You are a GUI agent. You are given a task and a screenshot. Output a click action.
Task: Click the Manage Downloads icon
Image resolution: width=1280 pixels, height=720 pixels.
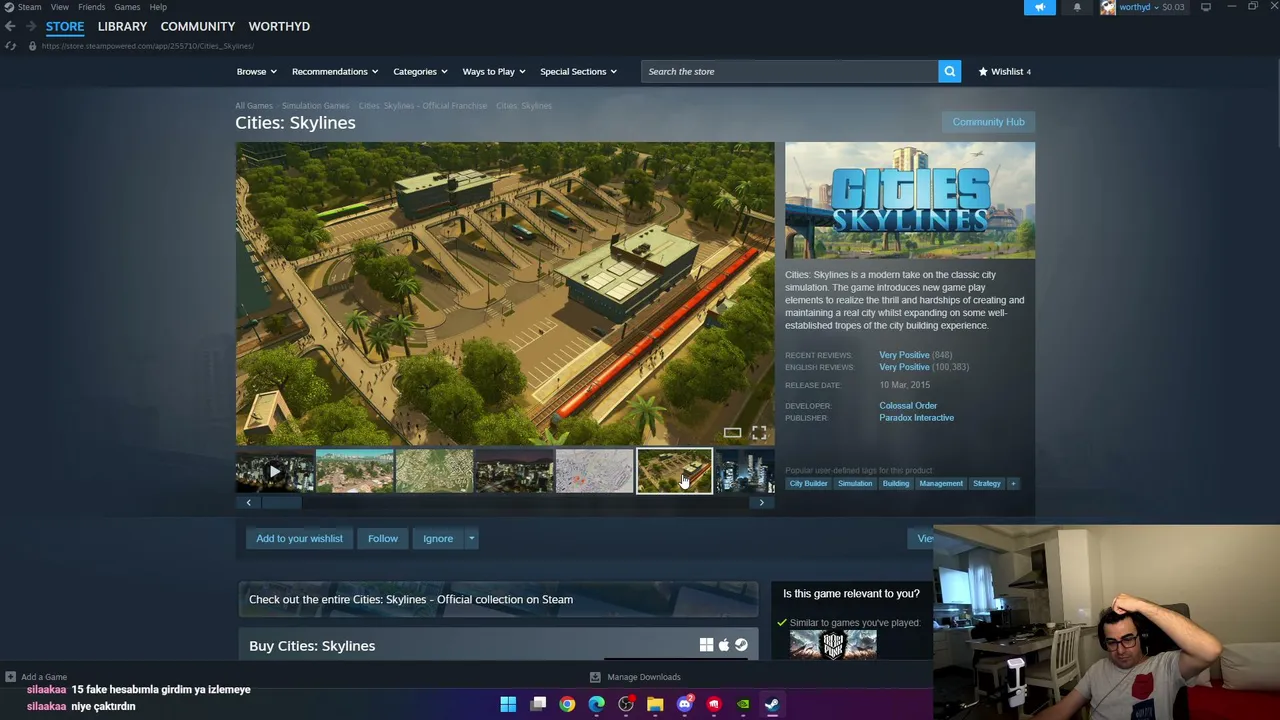[x=595, y=677]
